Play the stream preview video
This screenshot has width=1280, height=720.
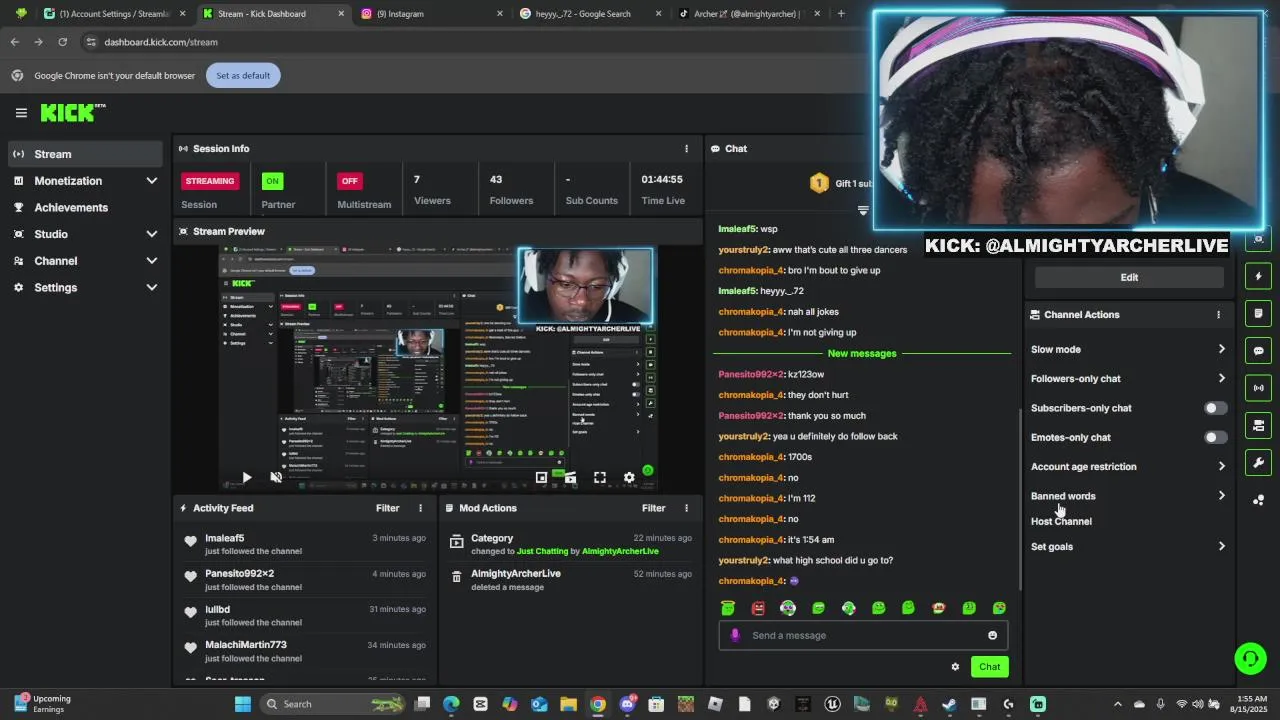(247, 478)
